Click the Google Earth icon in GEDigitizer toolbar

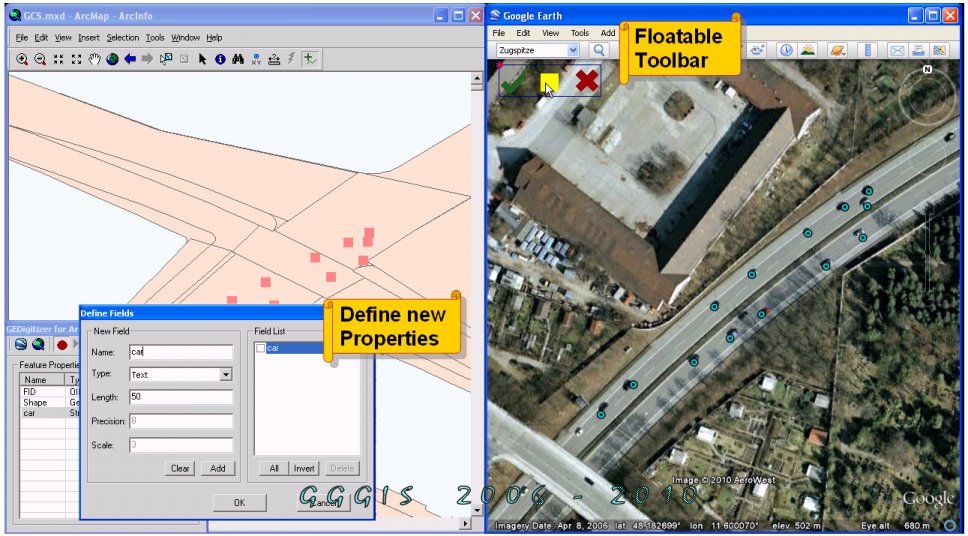coord(21,344)
